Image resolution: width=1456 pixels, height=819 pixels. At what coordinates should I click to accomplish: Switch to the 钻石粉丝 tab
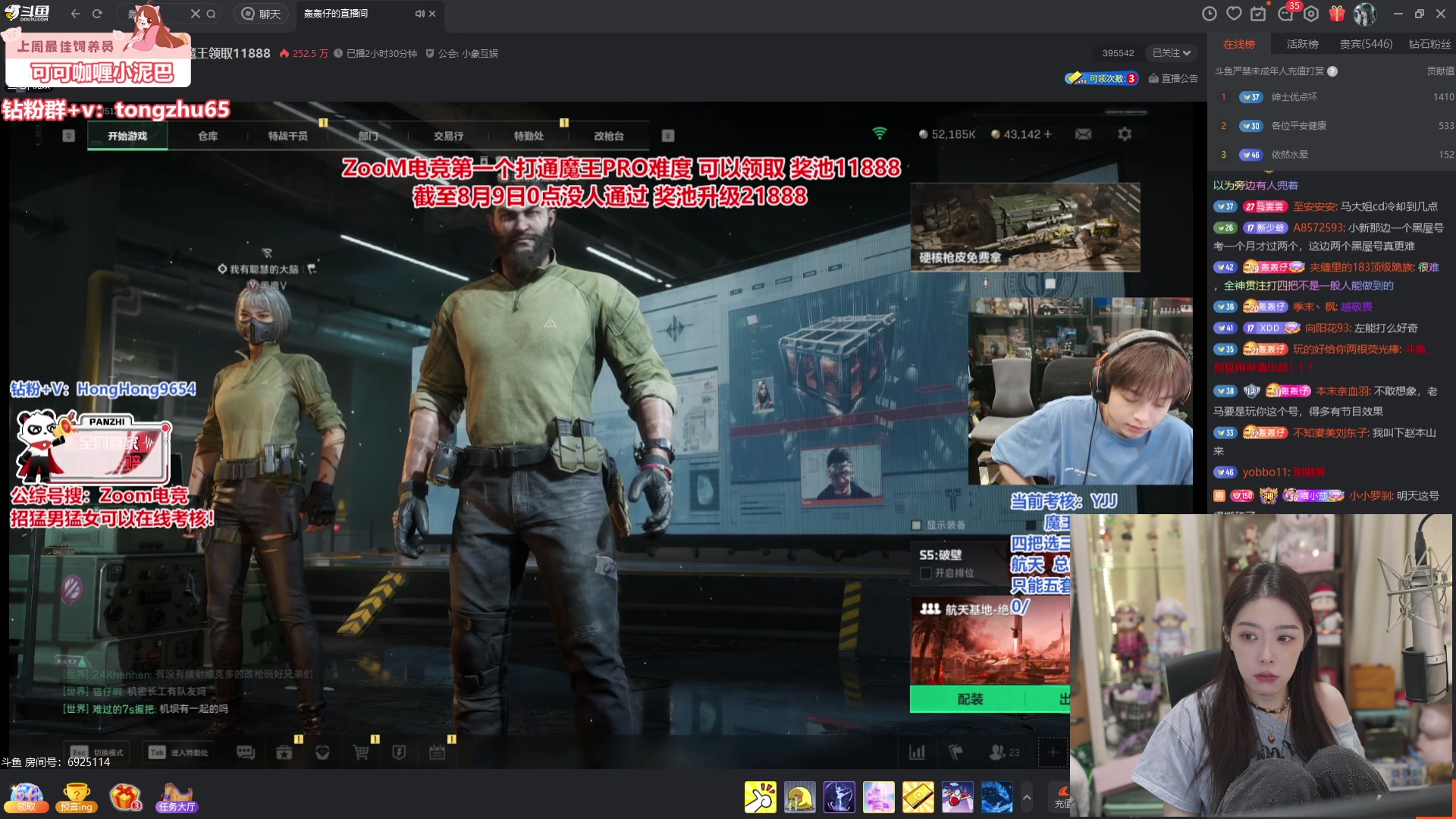(1429, 44)
